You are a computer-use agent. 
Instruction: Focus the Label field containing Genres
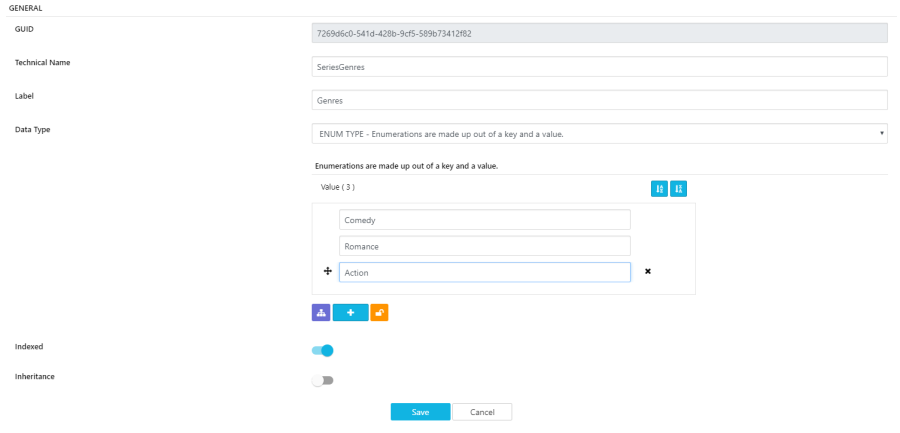coord(600,100)
